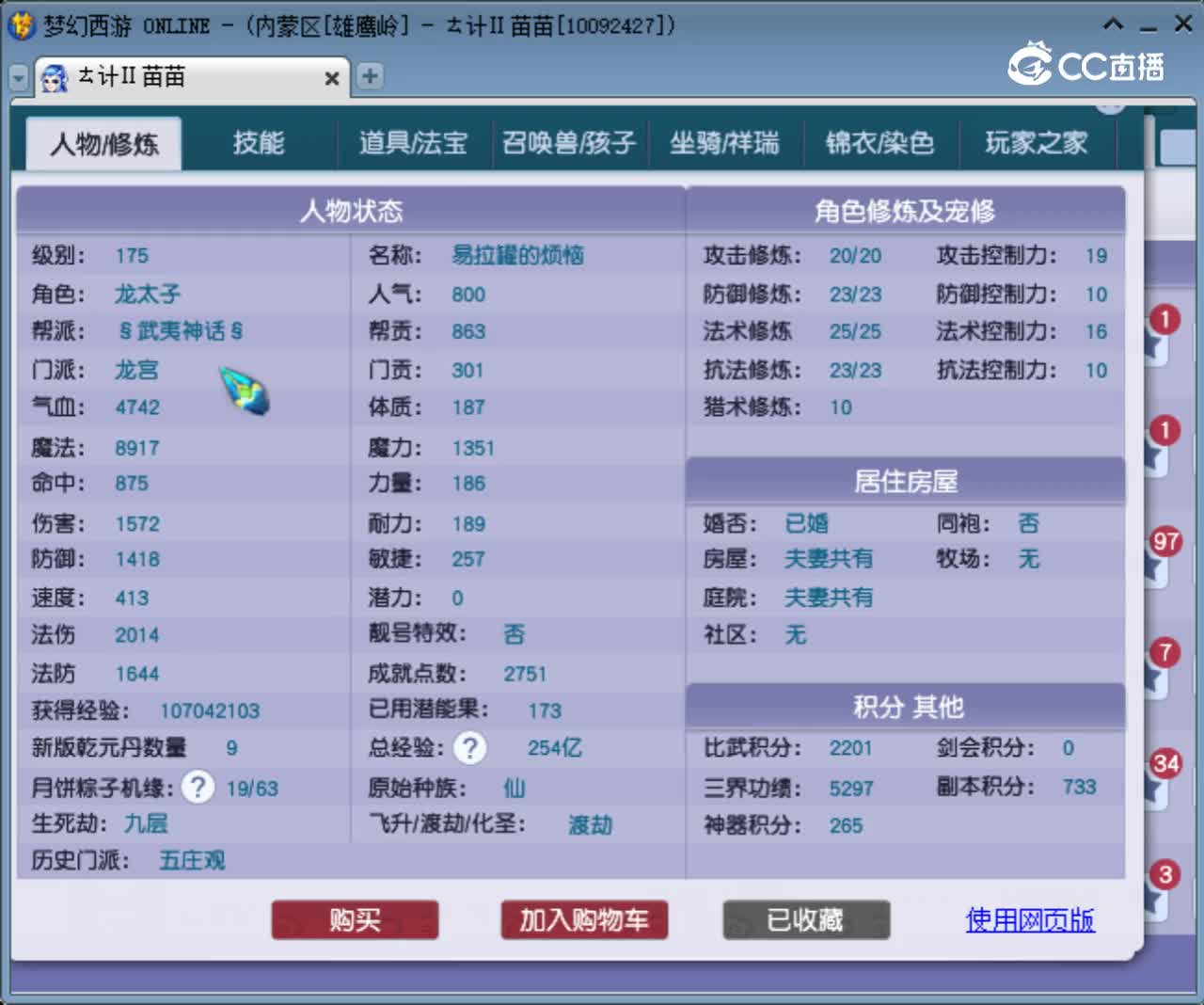This screenshot has height=1005, width=1204.
Task: Add a new tab with plus button
Action: coord(371,76)
